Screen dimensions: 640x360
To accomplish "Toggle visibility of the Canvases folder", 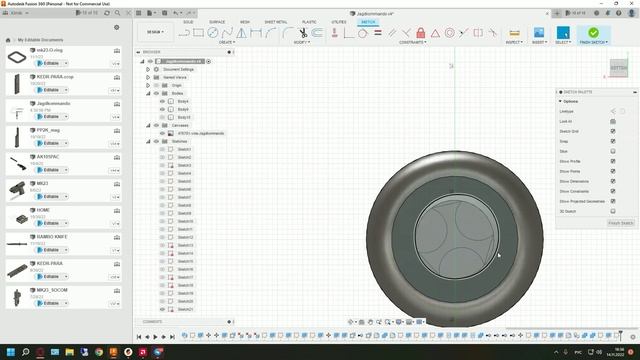I will coord(156,125).
